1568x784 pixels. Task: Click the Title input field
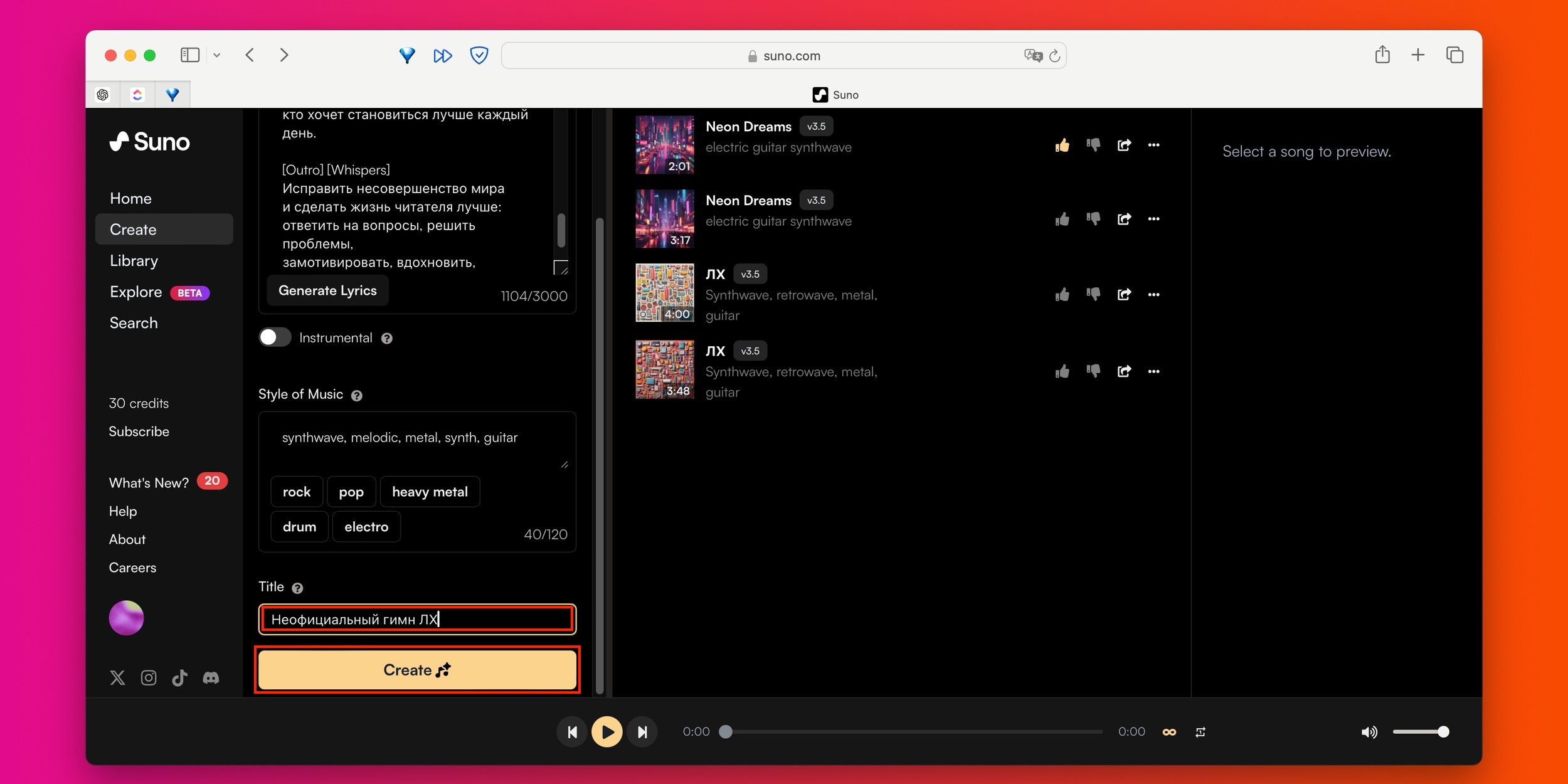(x=417, y=619)
